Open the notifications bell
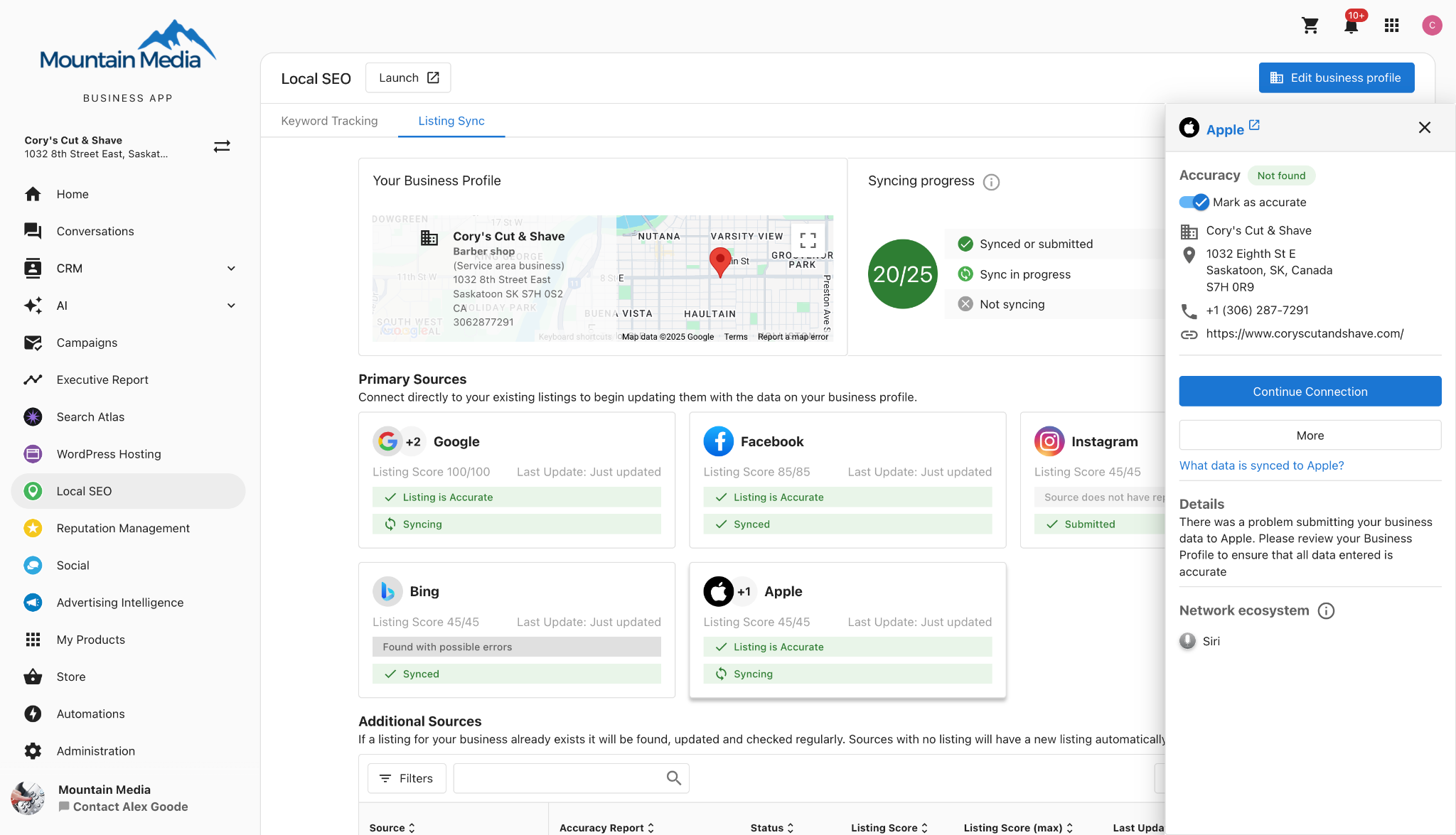The width and height of the screenshot is (1456, 835). pyautogui.click(x=1351, y=26)
